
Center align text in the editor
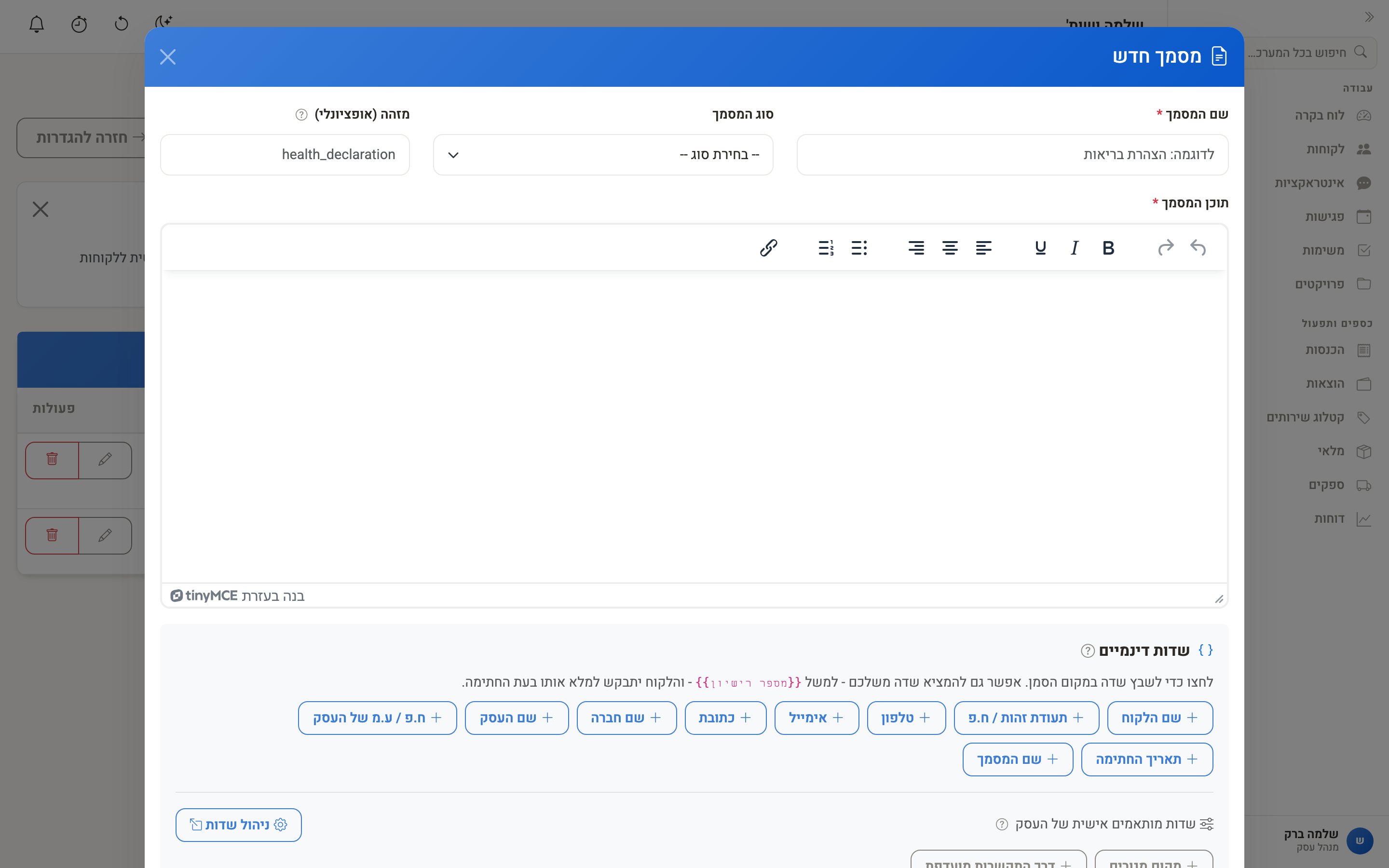950,247
